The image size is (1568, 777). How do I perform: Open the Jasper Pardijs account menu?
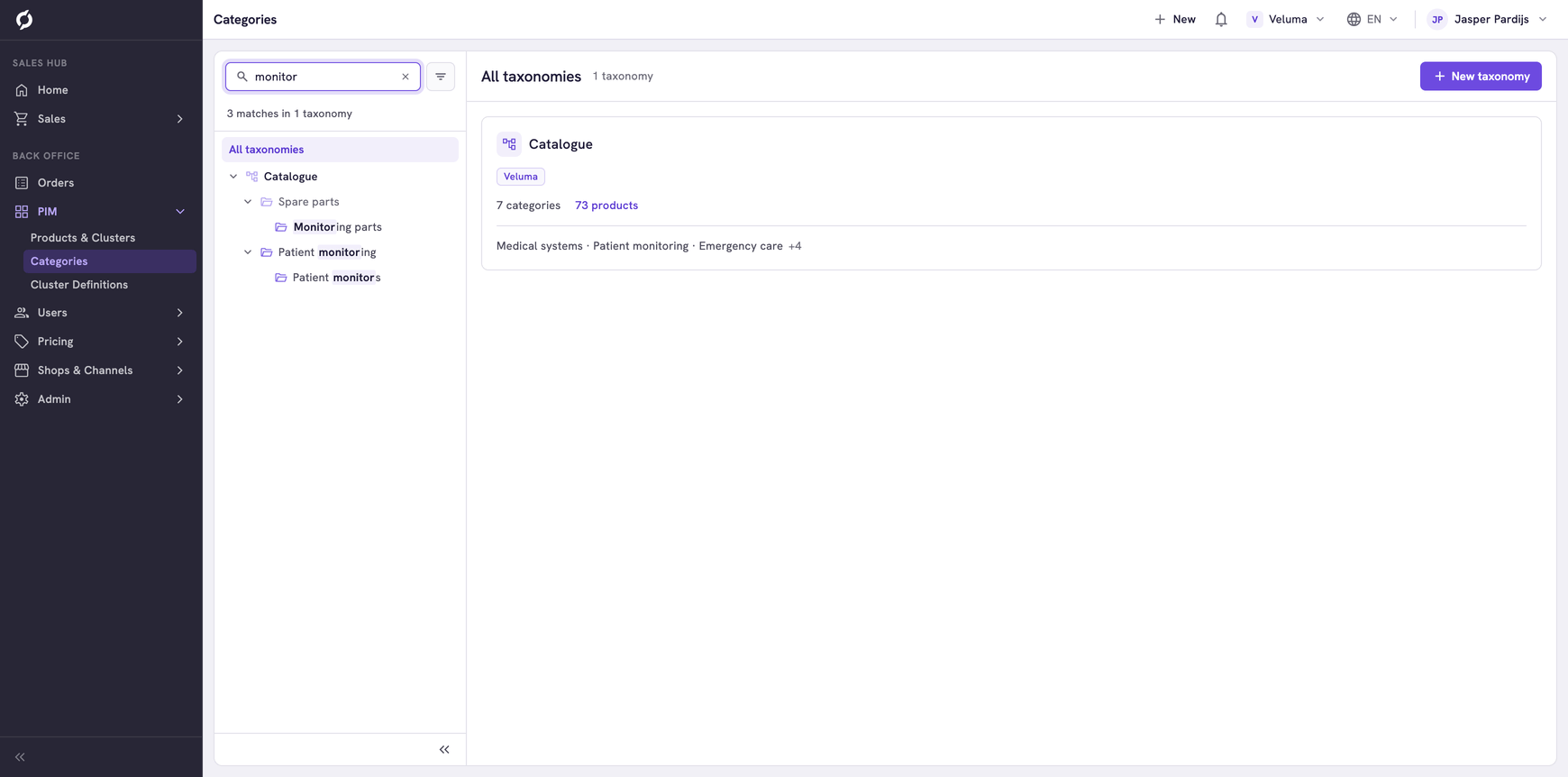1488,19
